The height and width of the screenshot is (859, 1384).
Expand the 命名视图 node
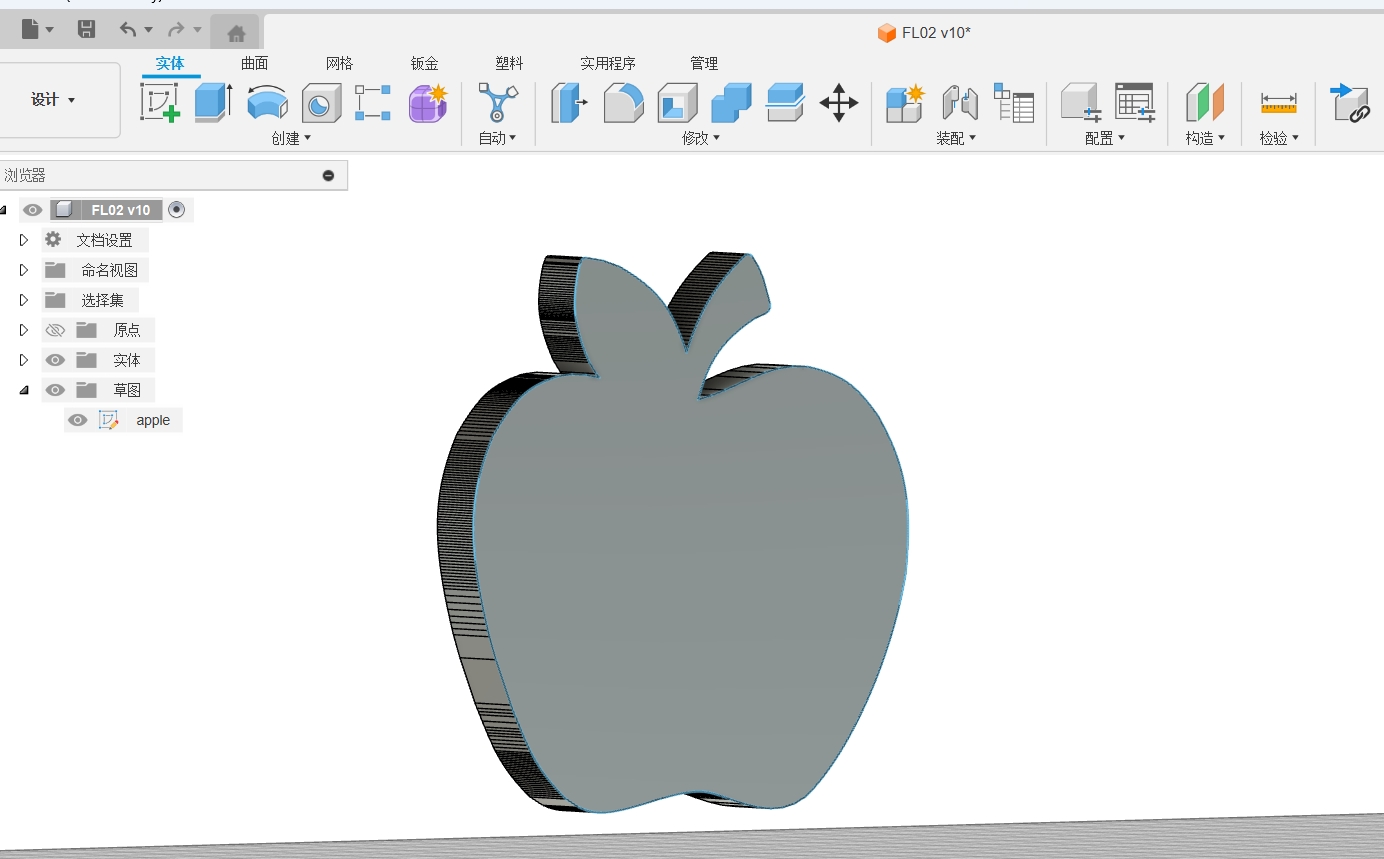coord(24,270)
